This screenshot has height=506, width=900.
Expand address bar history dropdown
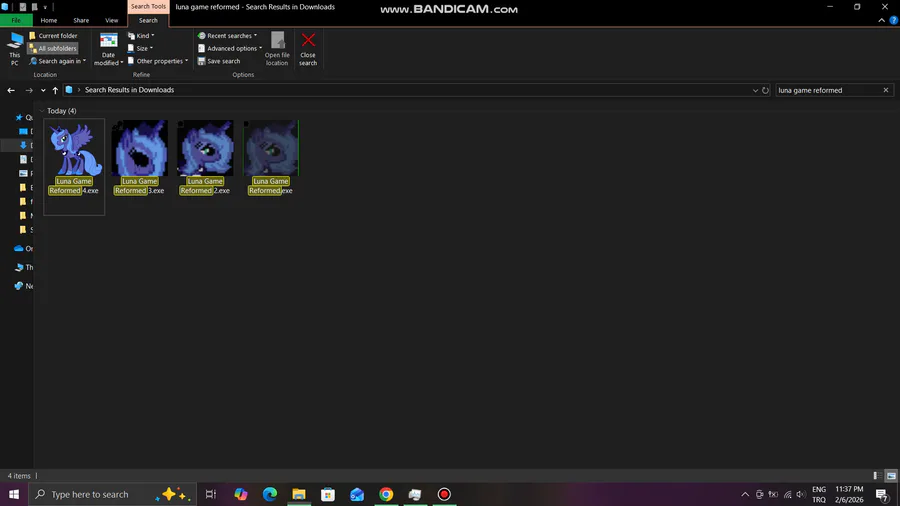(755, 90)
